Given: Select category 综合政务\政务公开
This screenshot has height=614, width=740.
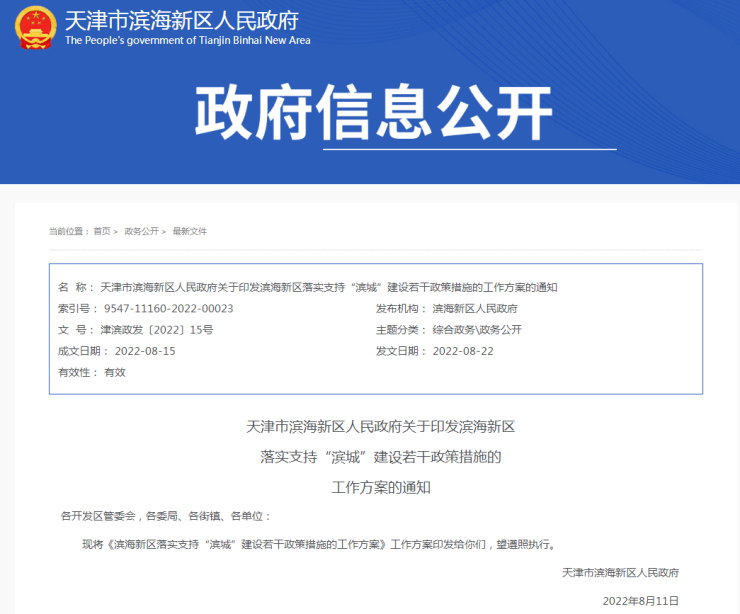Looking at the screenshot, I should 477,330.
